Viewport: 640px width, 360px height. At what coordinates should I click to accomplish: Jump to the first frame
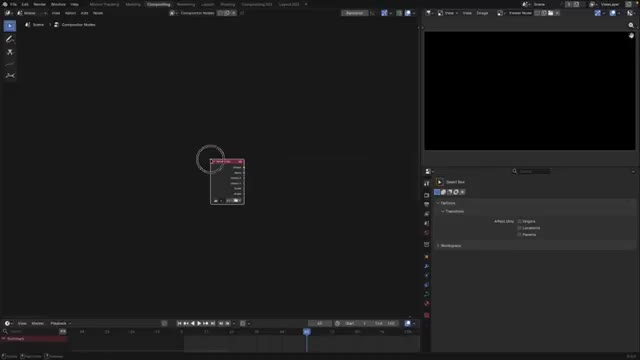[179, 323]
